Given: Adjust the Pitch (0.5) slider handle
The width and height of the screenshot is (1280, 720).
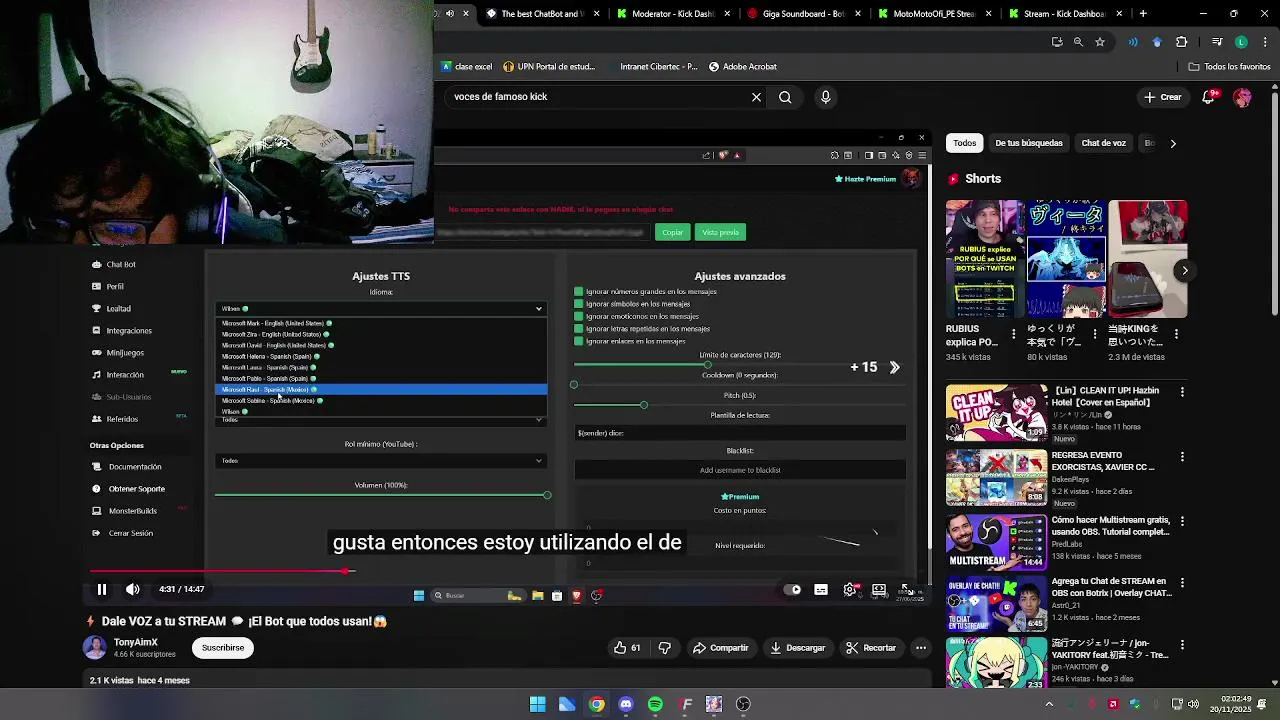Looking at the screenshot, I should pyautogui.click(x=644, y=405).
